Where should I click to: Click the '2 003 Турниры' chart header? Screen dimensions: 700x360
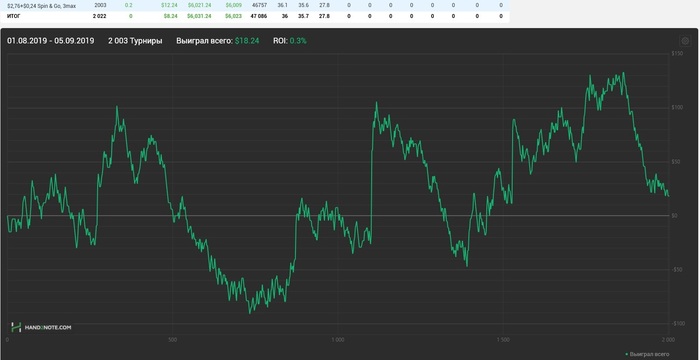tap(135, 41)
